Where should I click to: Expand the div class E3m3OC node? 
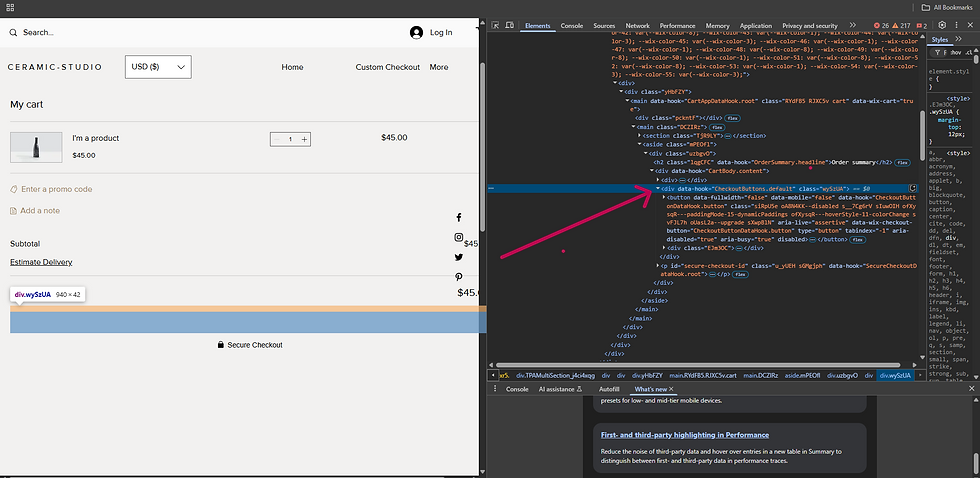[x=664, y=248]
